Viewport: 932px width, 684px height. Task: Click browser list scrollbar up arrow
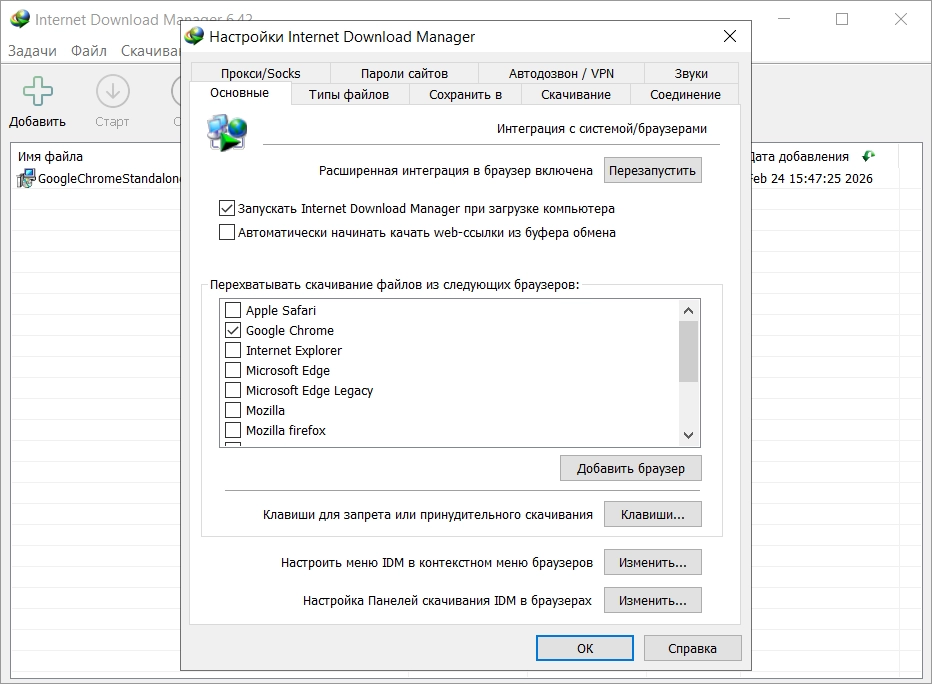688,310
